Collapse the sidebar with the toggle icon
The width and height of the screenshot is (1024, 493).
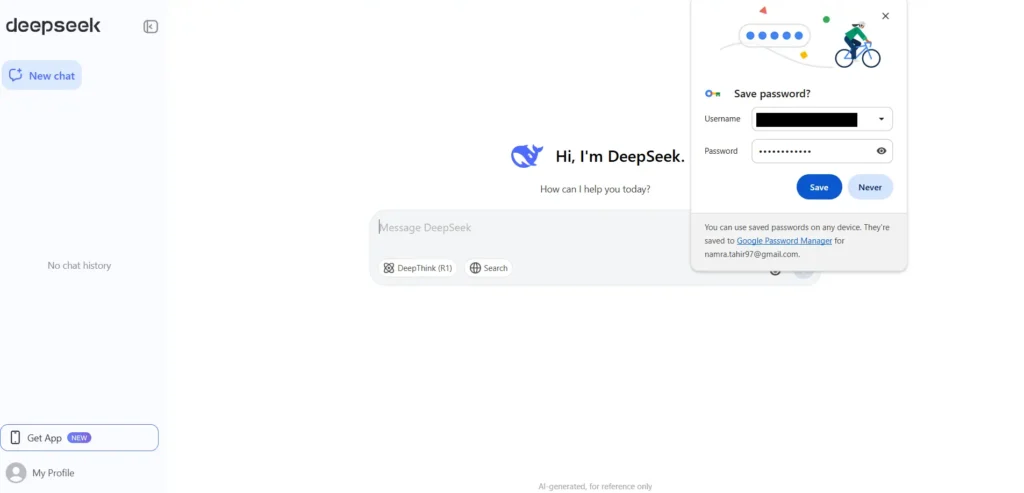pos(151,27)
